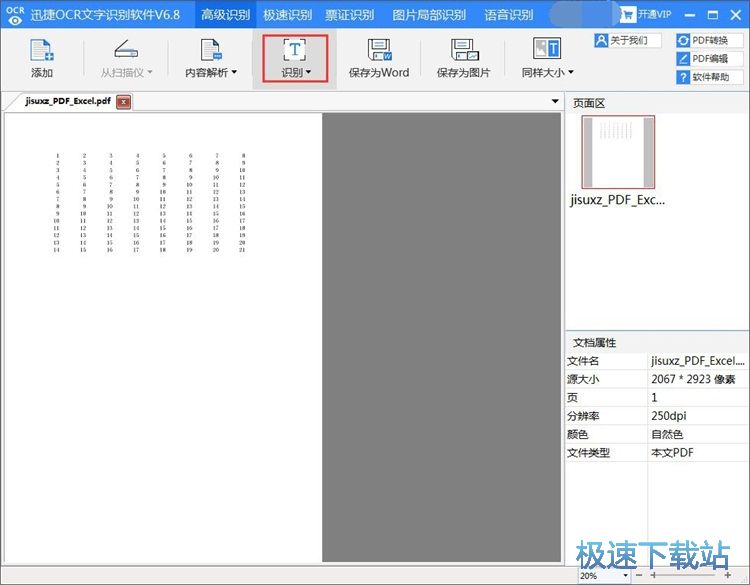Switch to the 图片局部识别 tab
Image resolution: width=750 pixels, height=585 pixels.
[x=429, y=15]
